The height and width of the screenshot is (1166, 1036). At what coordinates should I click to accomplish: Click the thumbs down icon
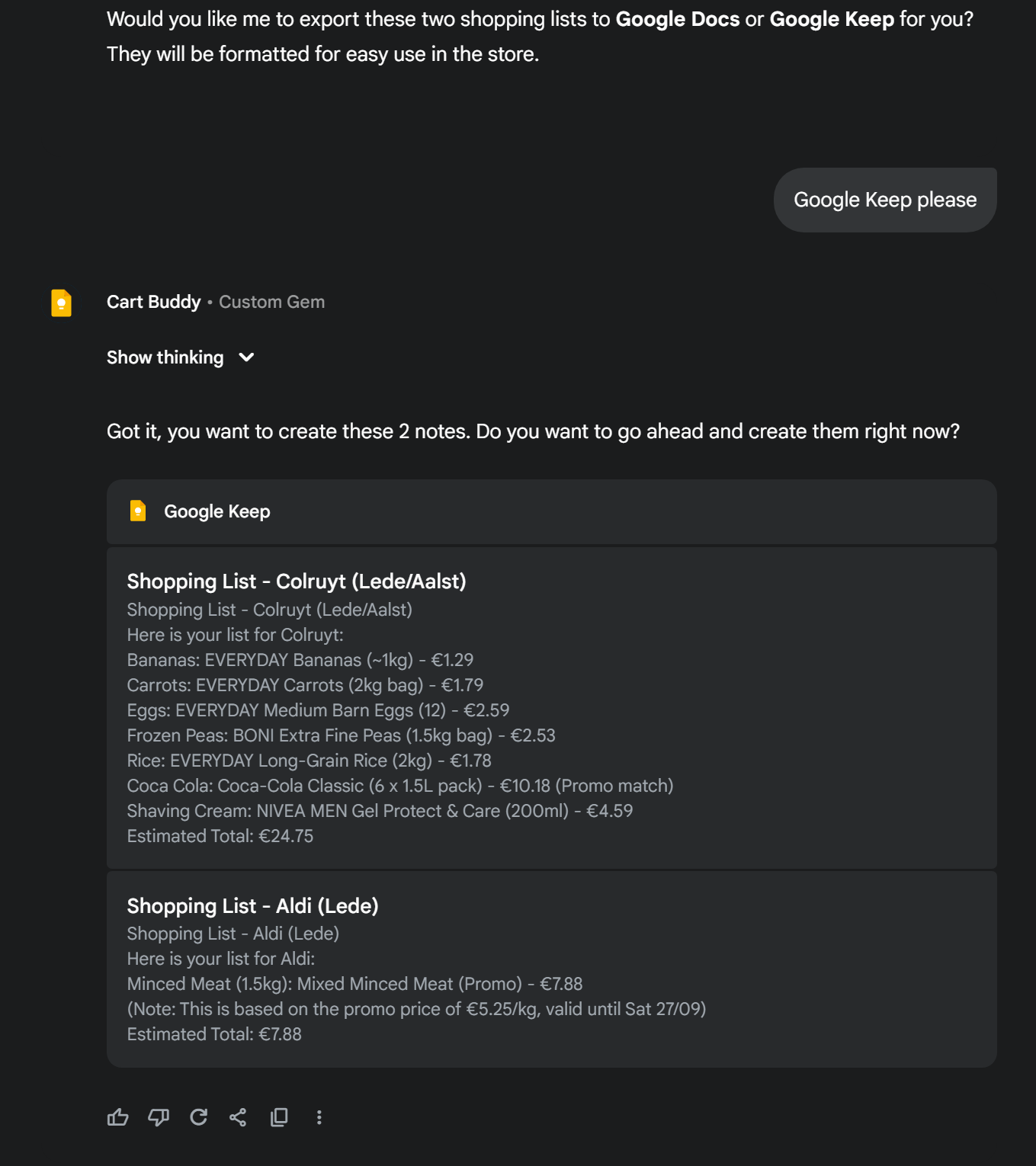[158, 1117]
